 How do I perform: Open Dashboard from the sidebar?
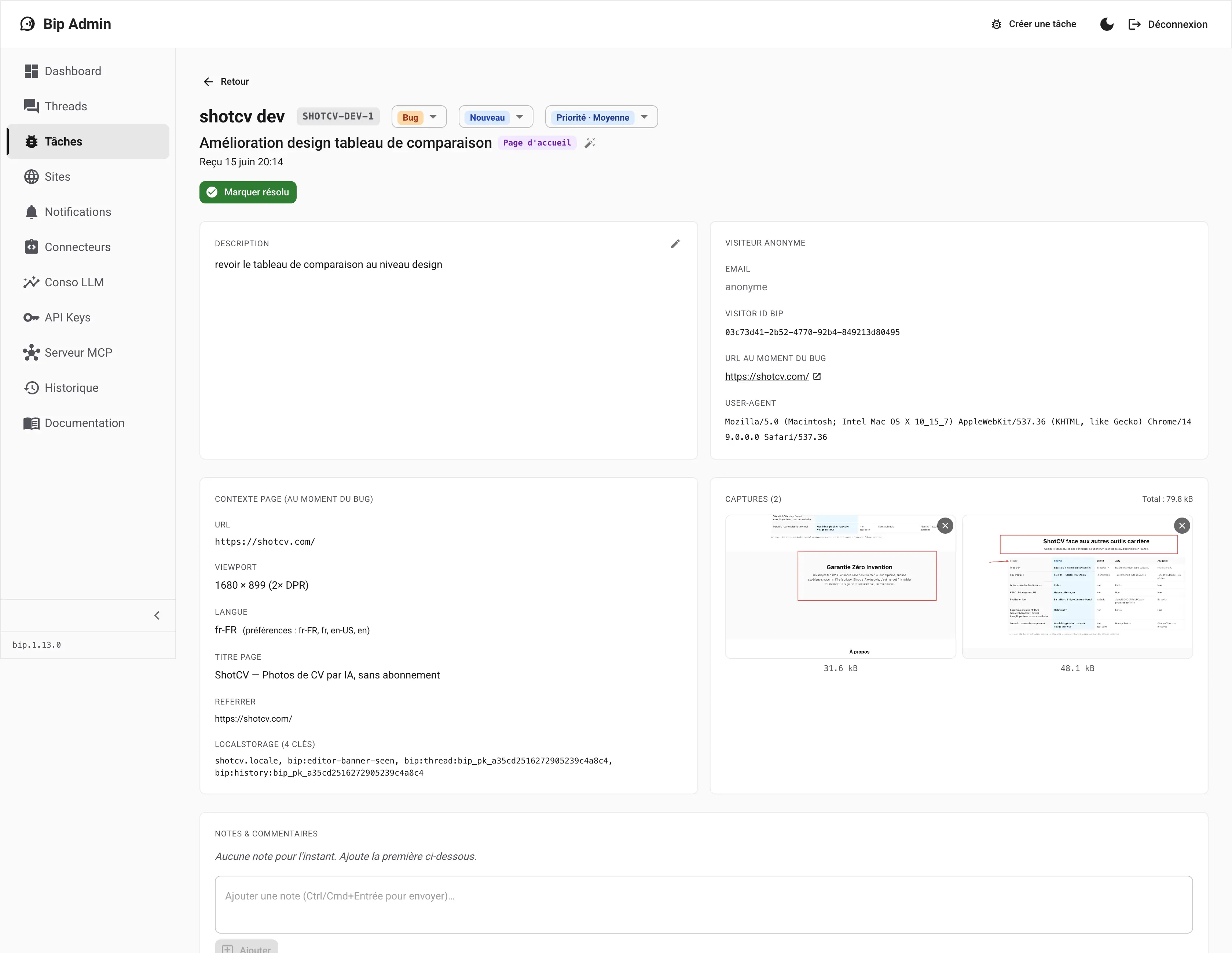click(x=88, y=71)
